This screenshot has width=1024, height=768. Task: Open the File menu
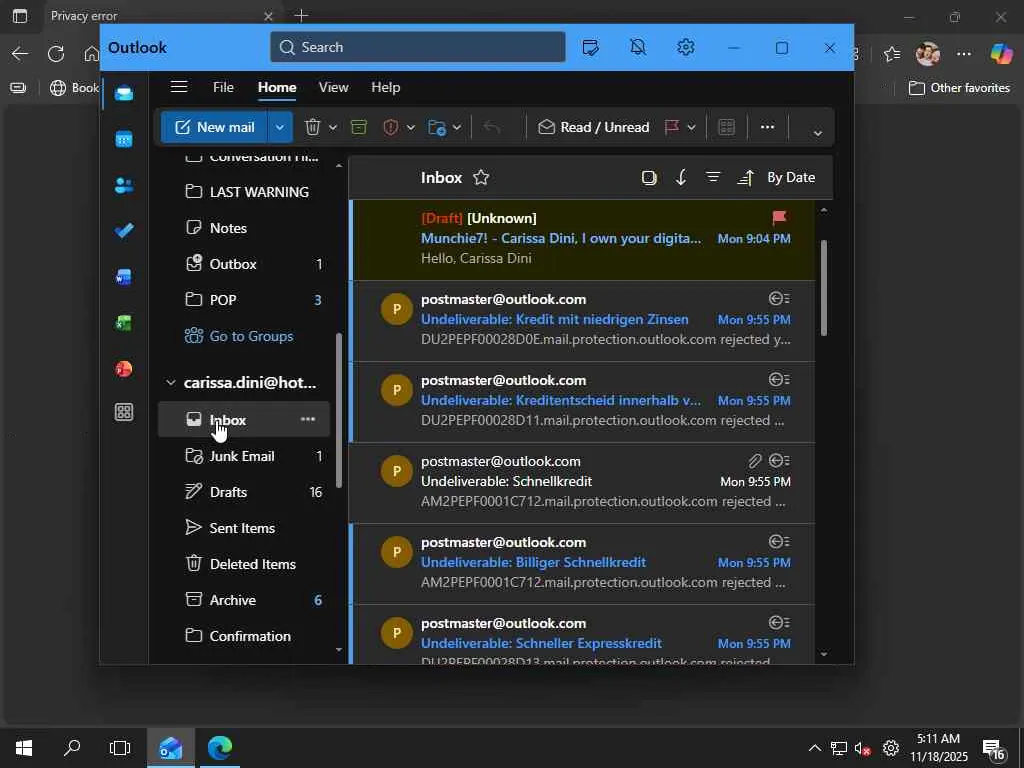223,87
